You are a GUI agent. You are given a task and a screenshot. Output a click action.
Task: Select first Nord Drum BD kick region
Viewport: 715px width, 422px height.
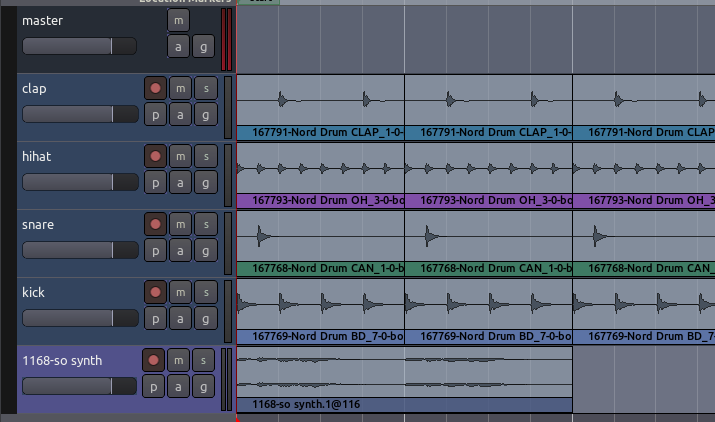point(321,311)
